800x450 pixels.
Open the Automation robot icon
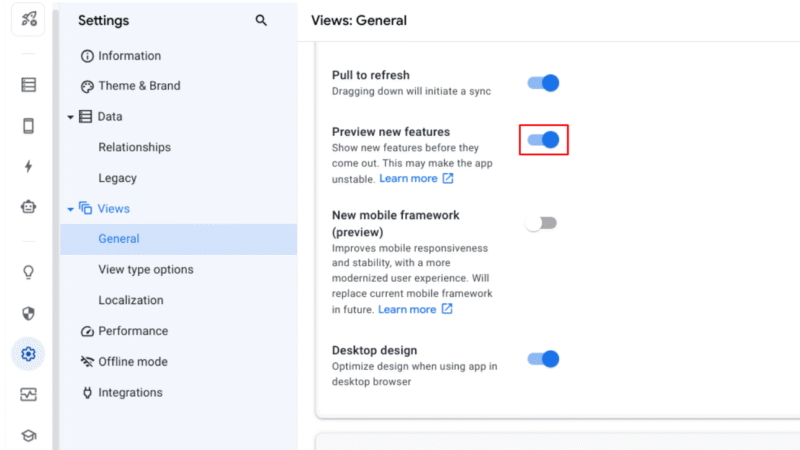(x=28, y=207)
